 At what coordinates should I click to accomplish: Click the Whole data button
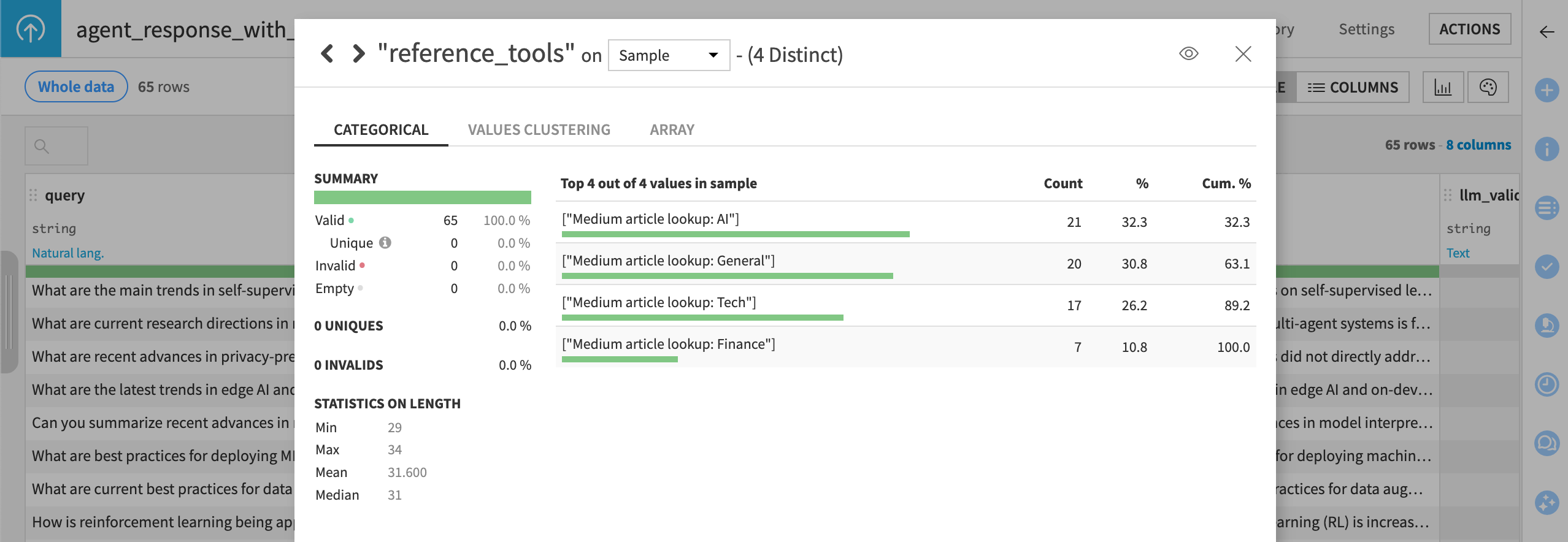click(x=76, y=86)
